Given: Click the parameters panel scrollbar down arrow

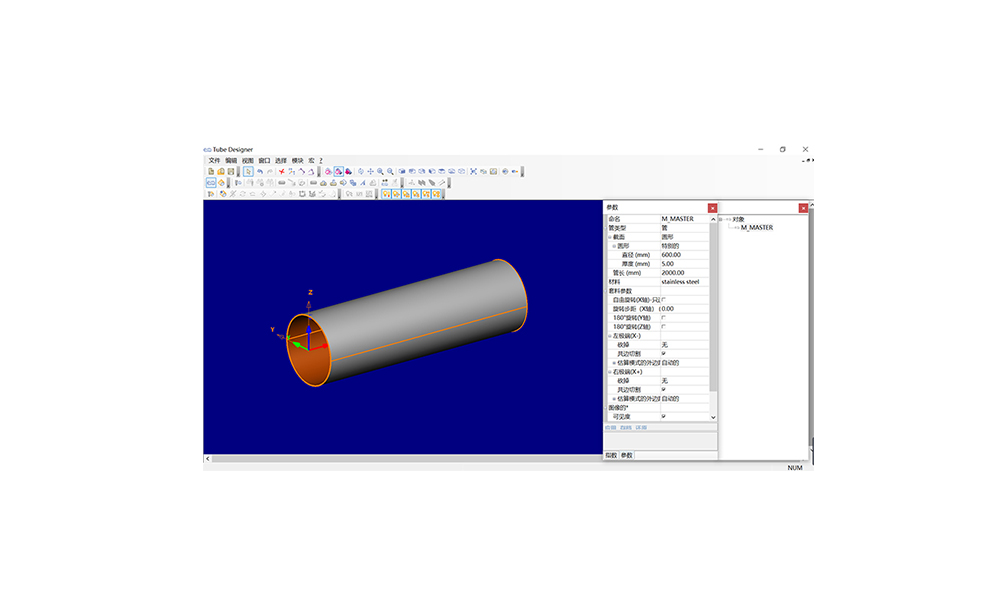Looking at the screenshot, I should coord(713,418).
